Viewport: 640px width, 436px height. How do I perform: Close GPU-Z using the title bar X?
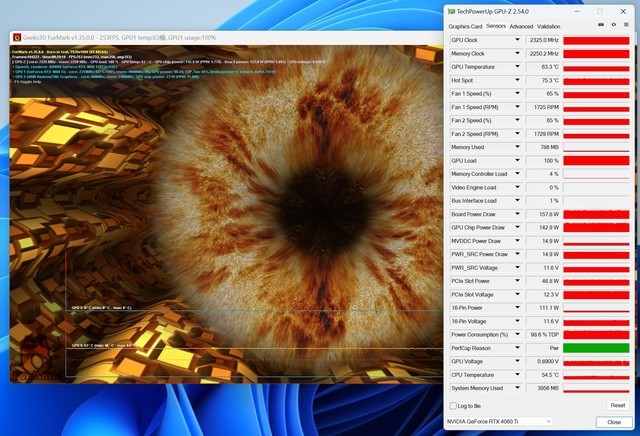pos(625,11)
